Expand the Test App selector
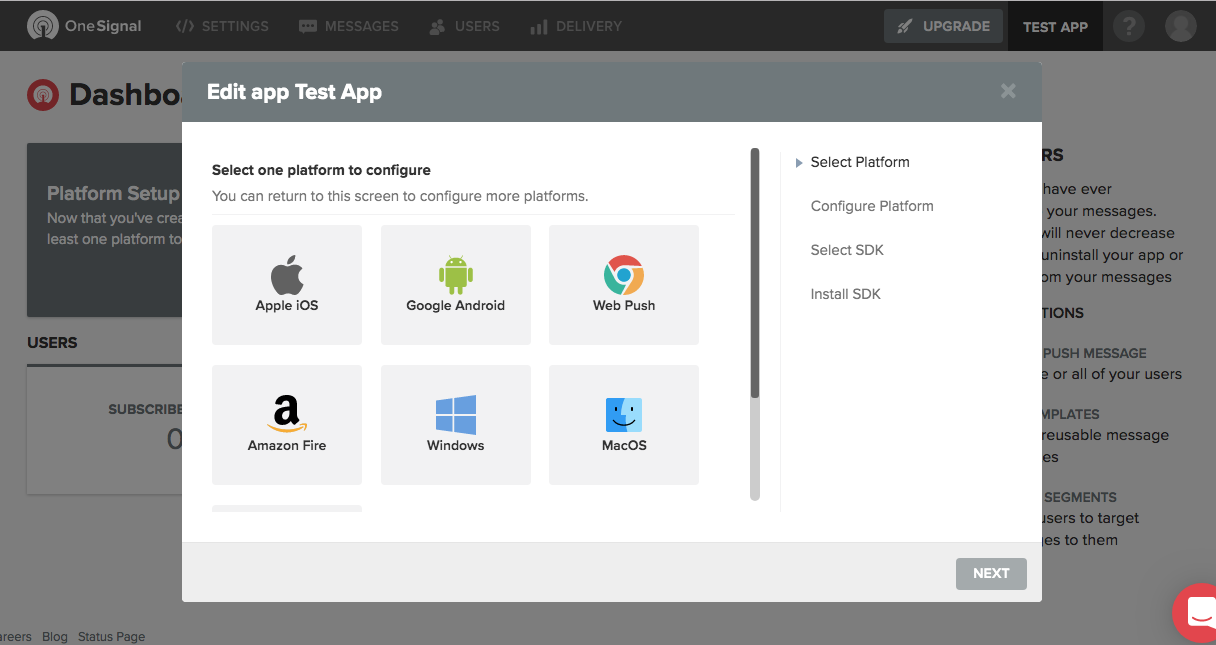This screenshot has width=1216, height=645. [x=1055, y=27]
